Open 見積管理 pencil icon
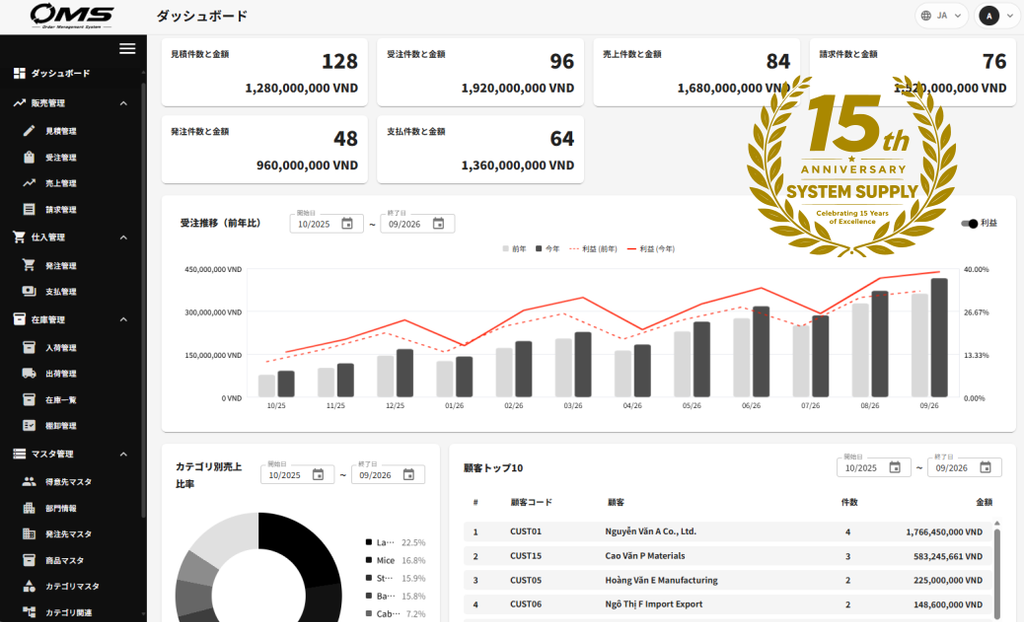Screen dimensions: 1024x622 click(29, 131)
